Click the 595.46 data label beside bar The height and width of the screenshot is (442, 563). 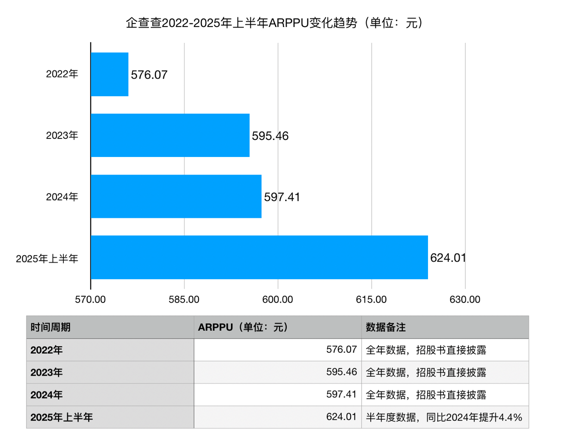[270, 136]
